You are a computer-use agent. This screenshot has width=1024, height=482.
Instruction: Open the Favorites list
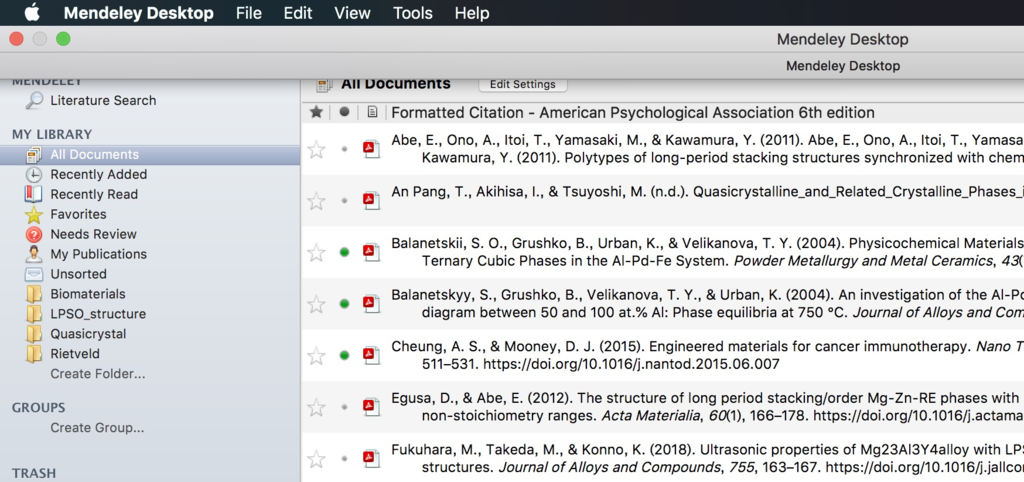pyautogui.click(x=78, y=214)
